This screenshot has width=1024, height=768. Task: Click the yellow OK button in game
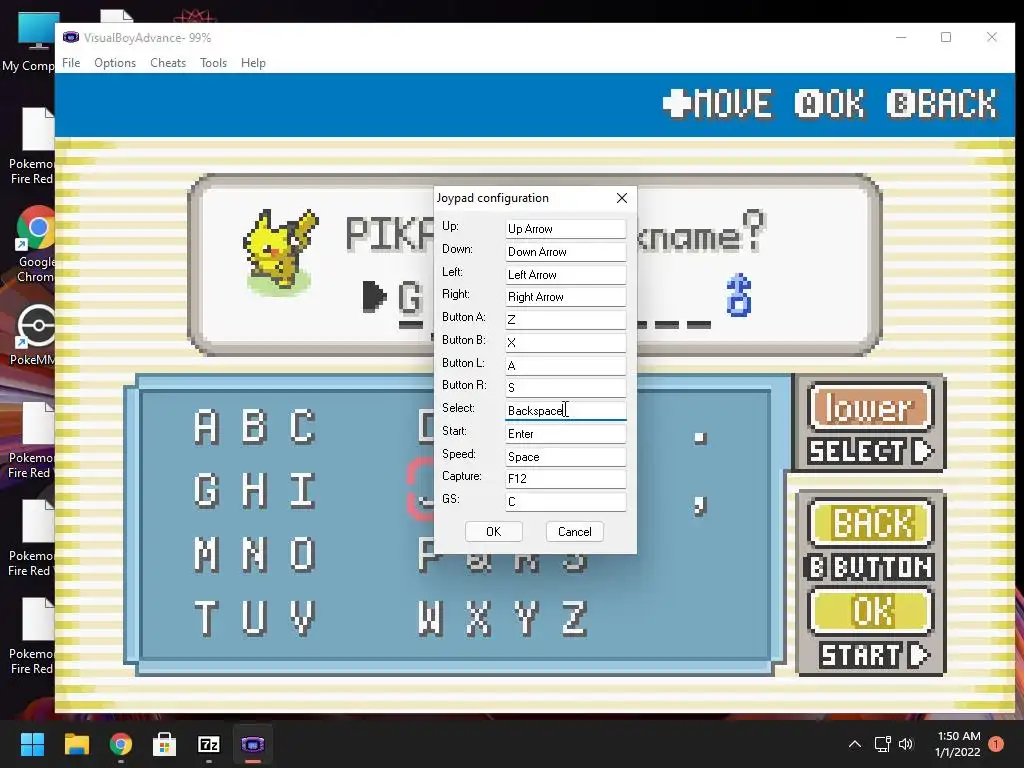tap(871, 612)
